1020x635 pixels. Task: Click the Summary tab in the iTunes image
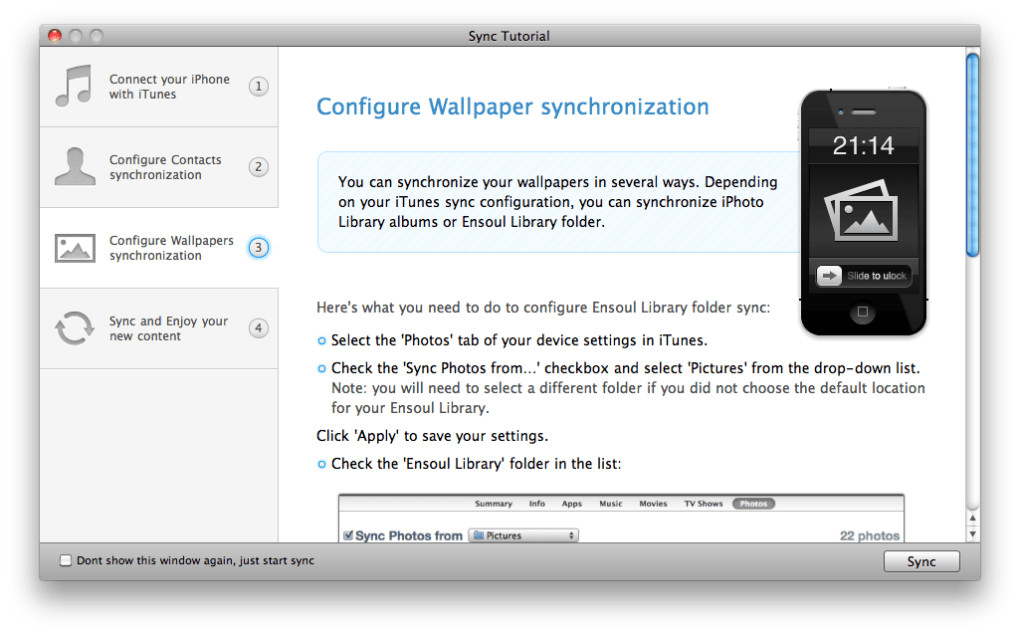[493, 504]
